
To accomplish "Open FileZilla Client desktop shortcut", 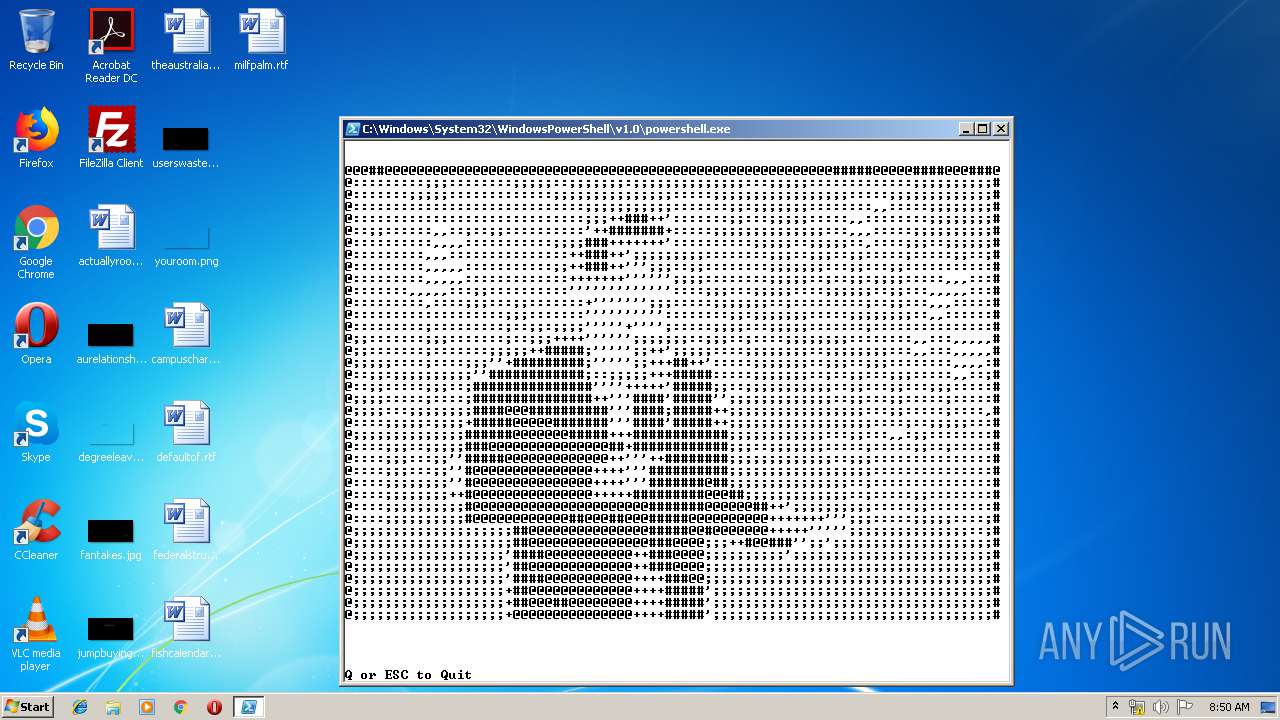I will 111,138.
